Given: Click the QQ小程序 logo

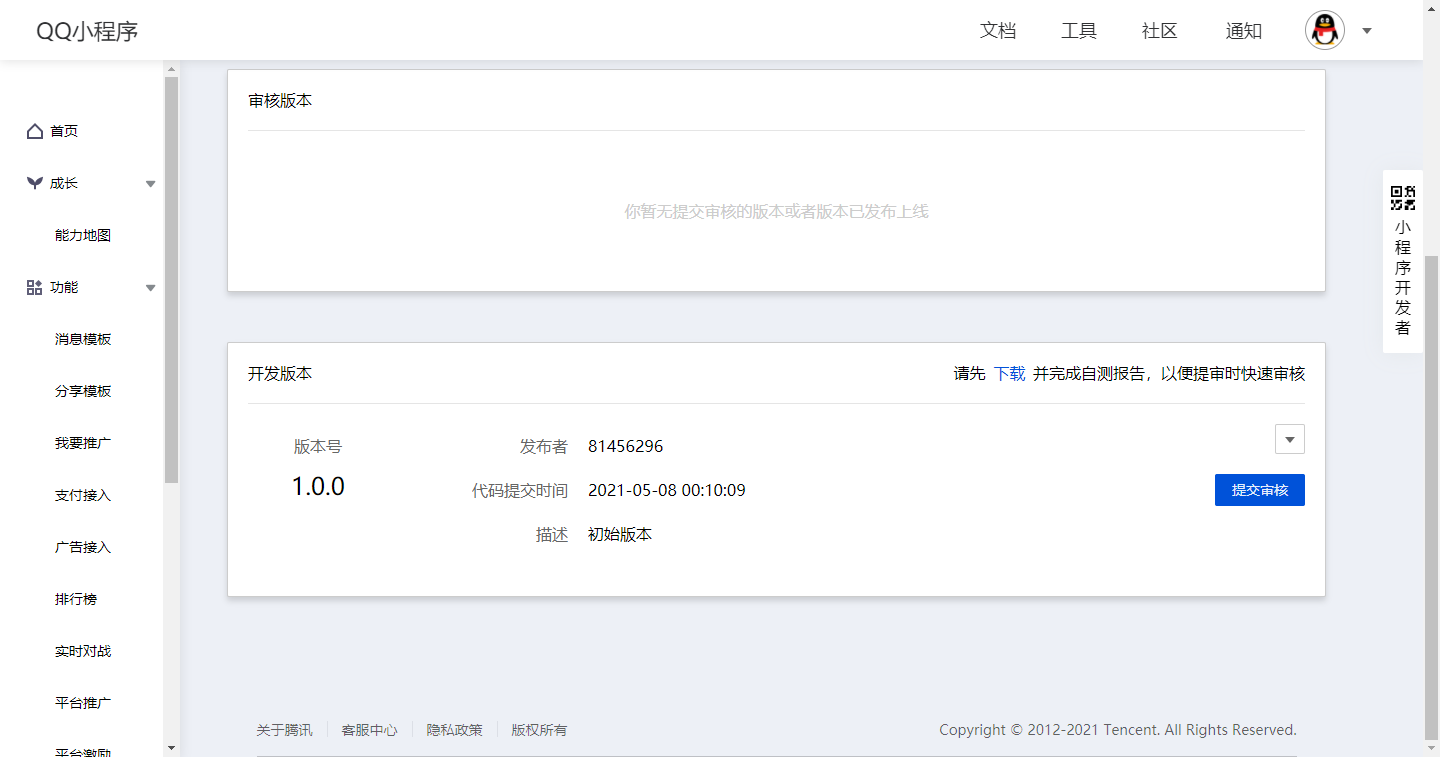Looking at the screenshot, I should 87,31.
